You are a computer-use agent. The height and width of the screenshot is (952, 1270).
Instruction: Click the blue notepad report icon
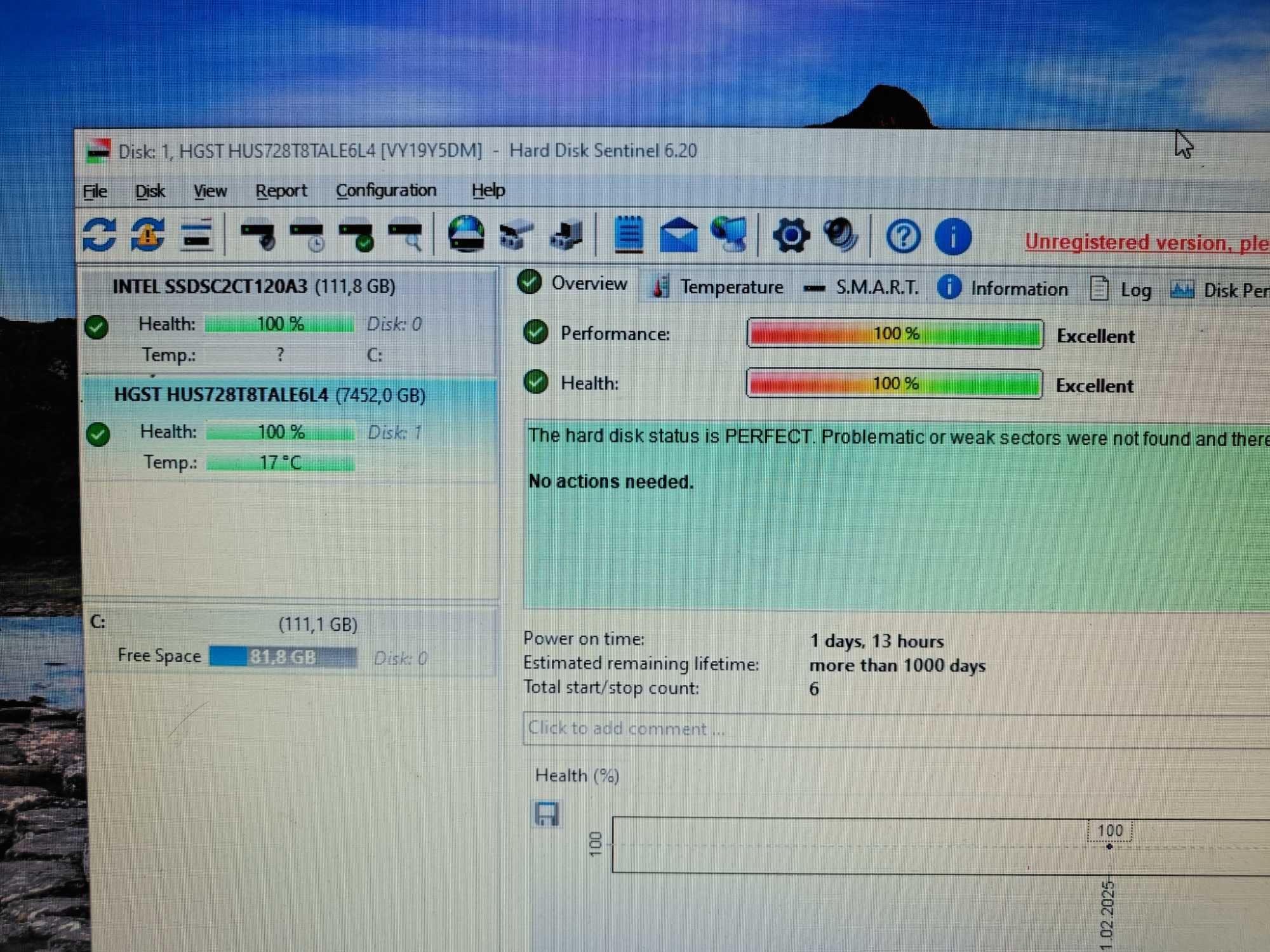click(629, 235)
